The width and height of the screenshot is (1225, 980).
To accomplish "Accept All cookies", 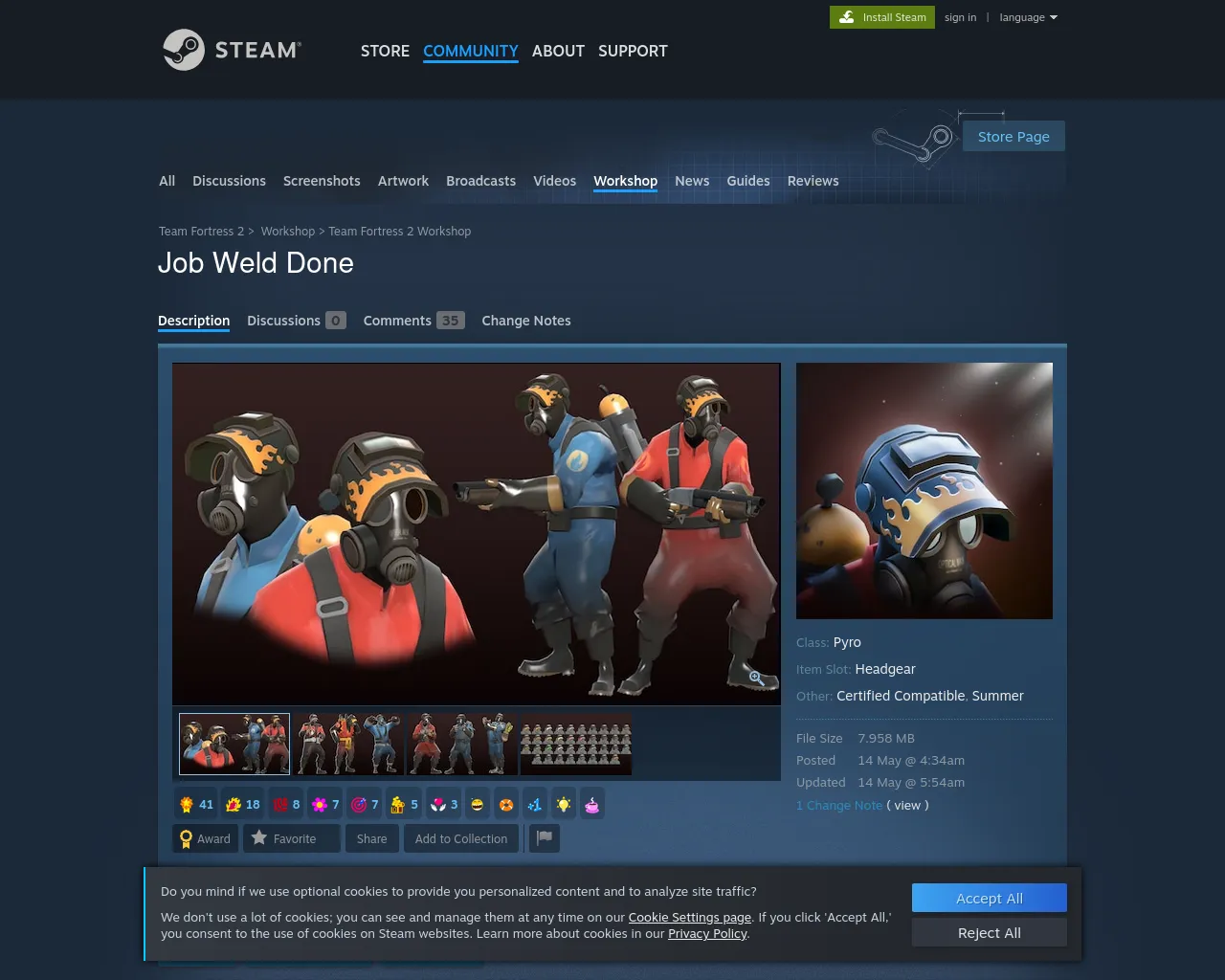I will (x=990, y=898).
